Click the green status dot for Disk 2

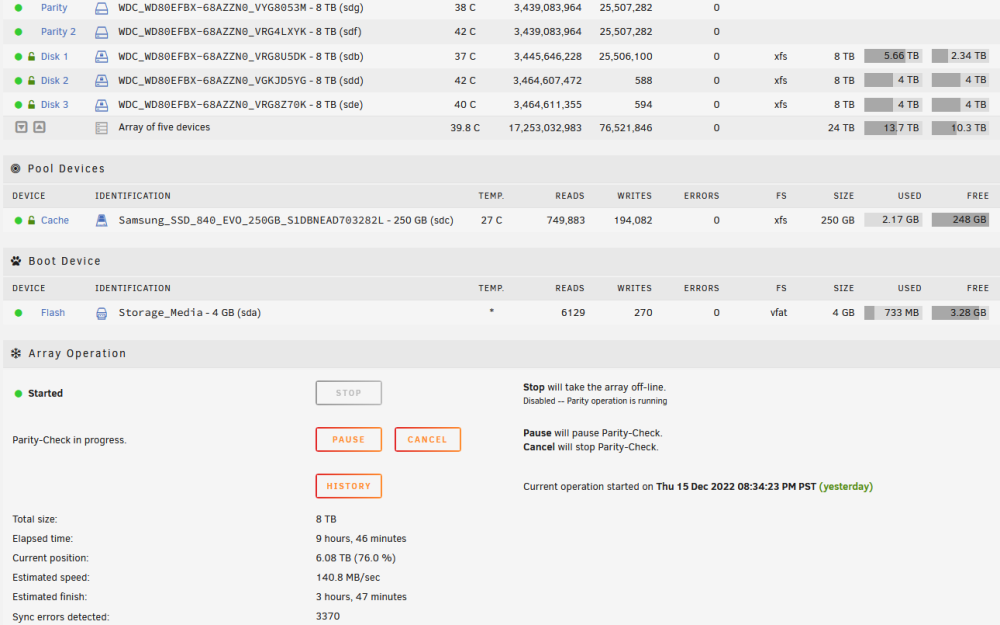pyautogui.click(x=18, y=81)
